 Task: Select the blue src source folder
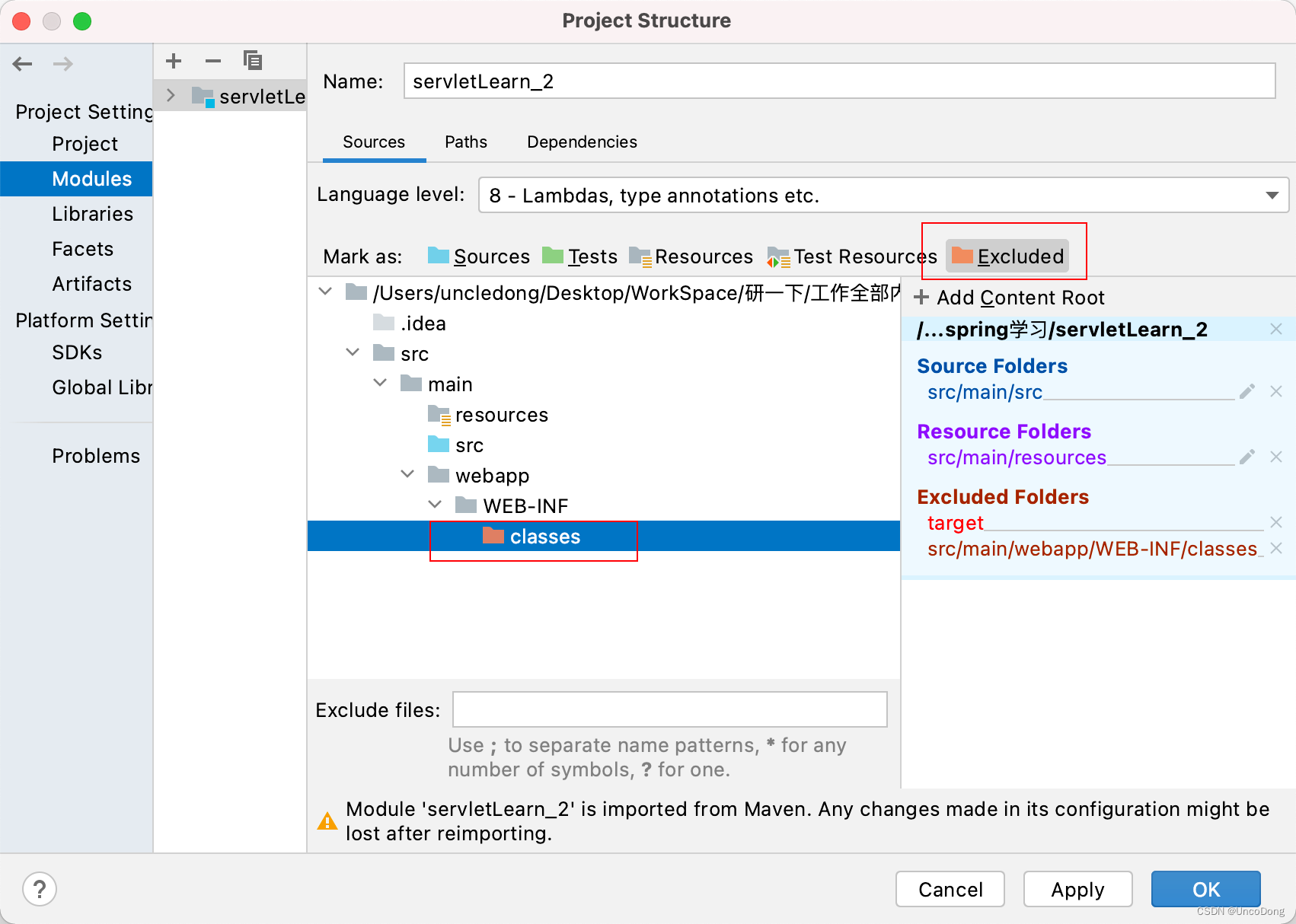pos(456,445)
